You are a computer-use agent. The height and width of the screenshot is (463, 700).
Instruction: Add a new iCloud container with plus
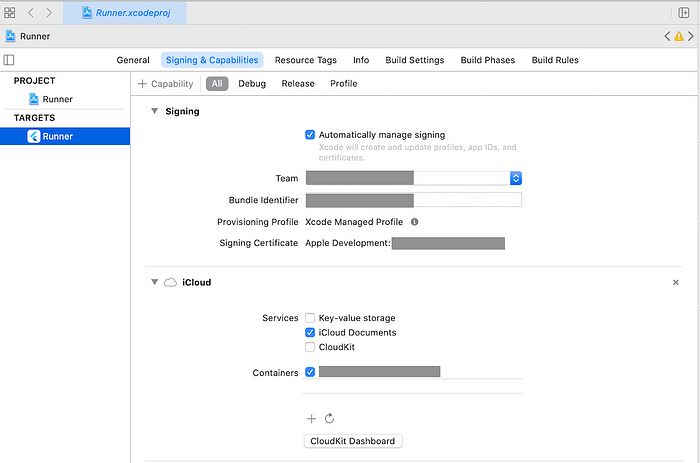(311, 418)
